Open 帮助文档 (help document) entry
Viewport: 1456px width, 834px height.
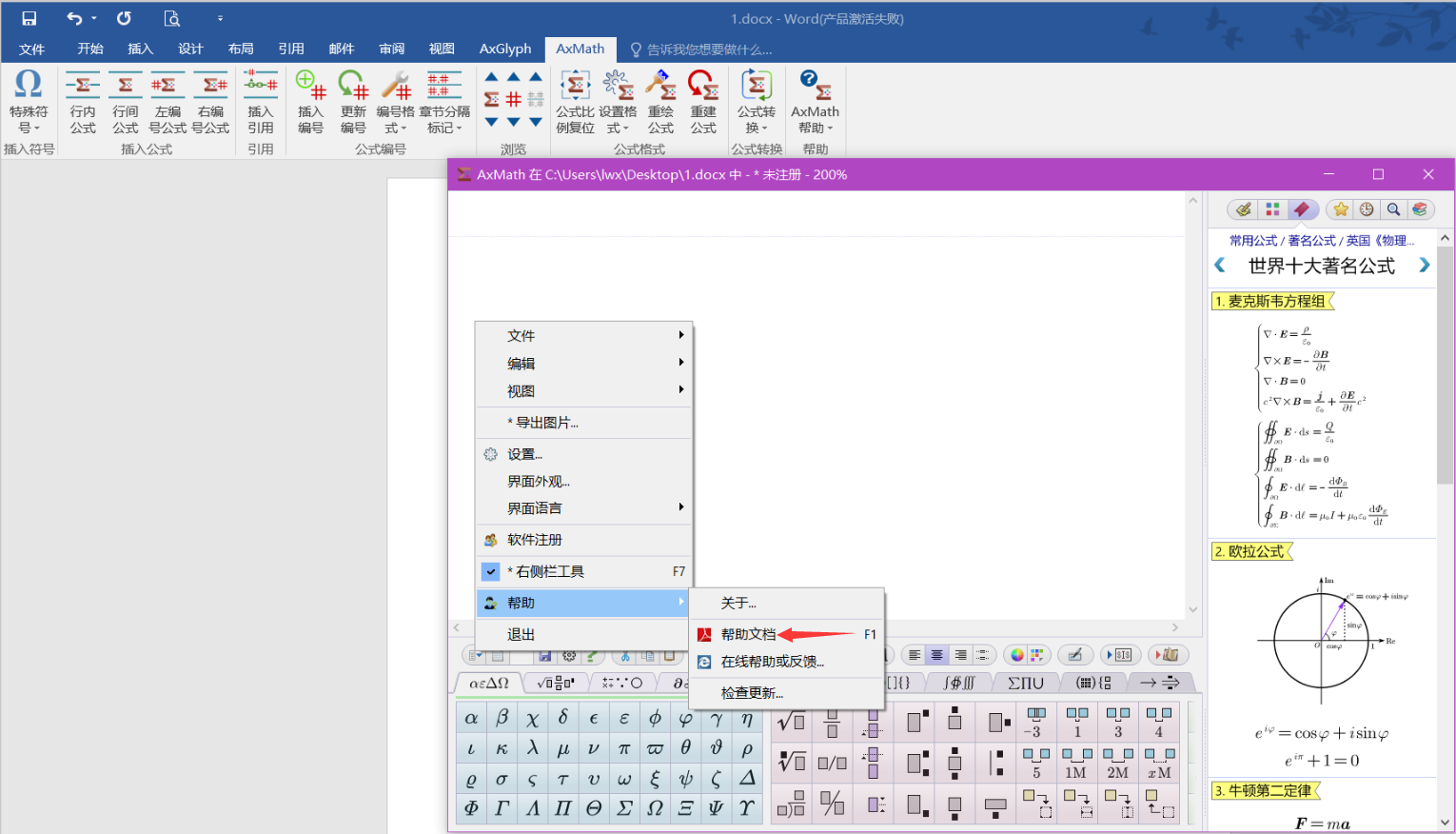[787, 634]
